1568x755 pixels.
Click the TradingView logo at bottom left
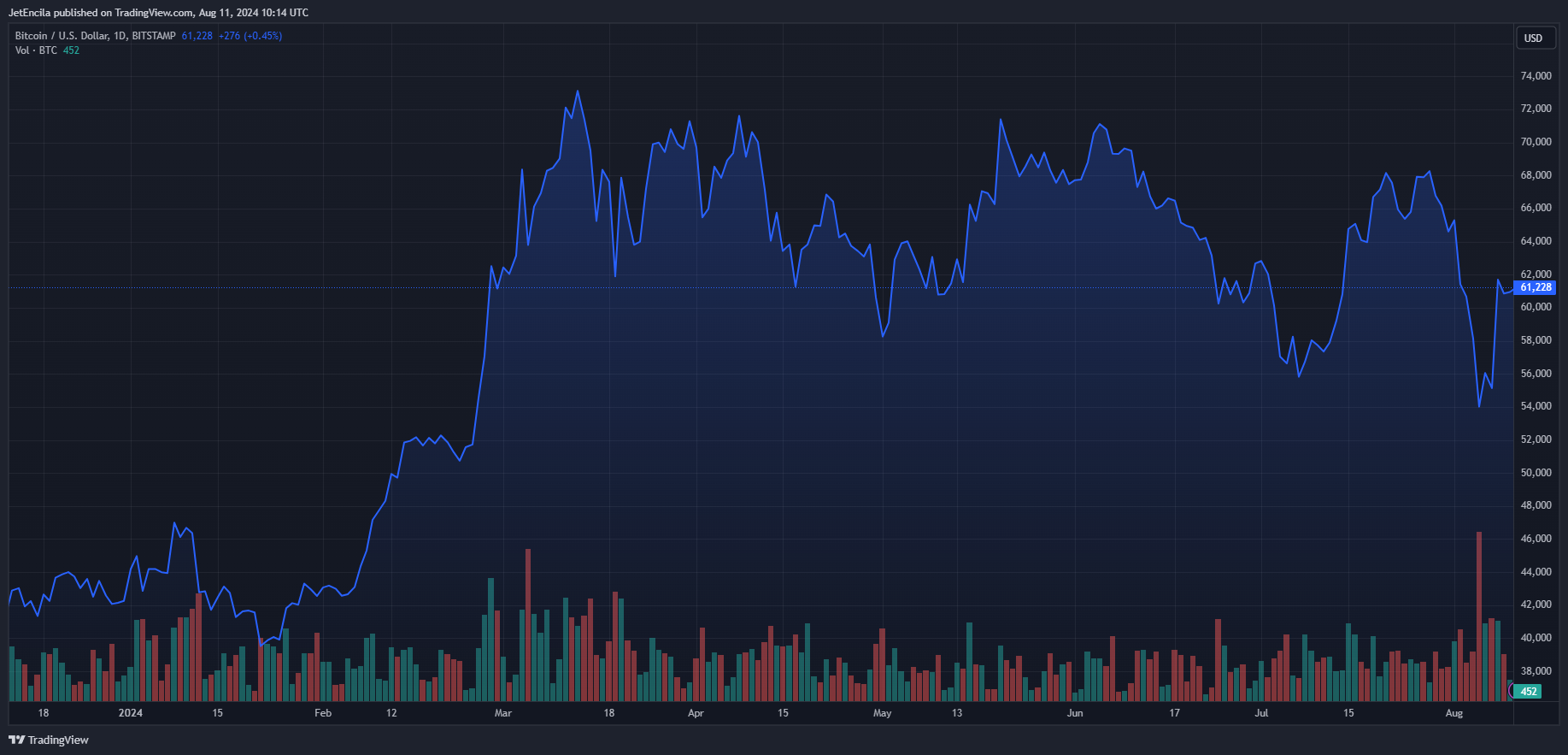pos(49,740)
